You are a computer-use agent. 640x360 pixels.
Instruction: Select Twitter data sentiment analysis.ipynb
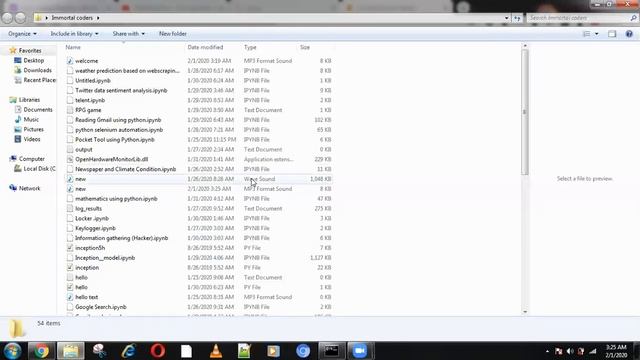click(121, 90)
